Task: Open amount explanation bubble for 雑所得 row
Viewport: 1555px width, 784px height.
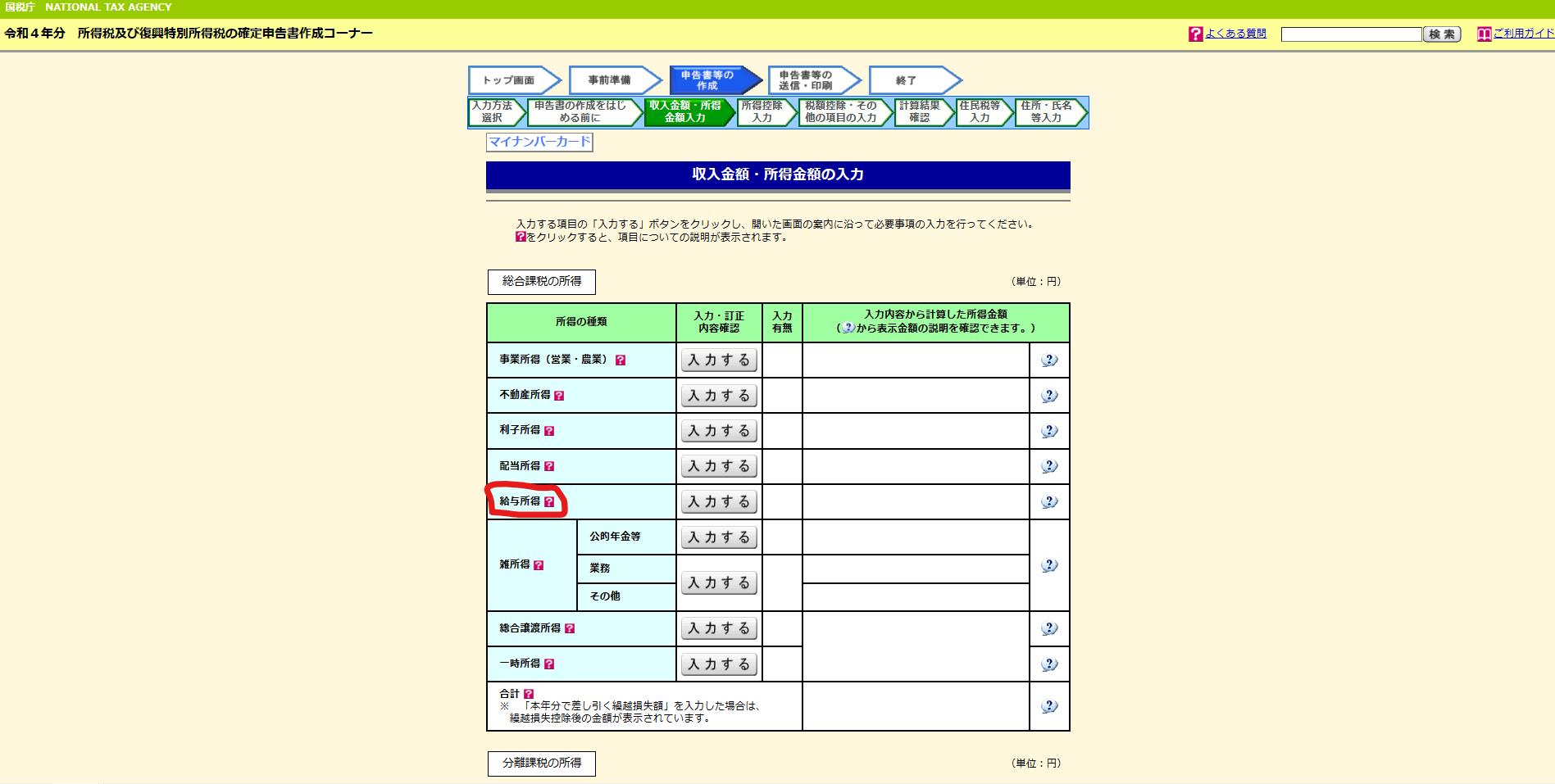Action: [1049, 565]
